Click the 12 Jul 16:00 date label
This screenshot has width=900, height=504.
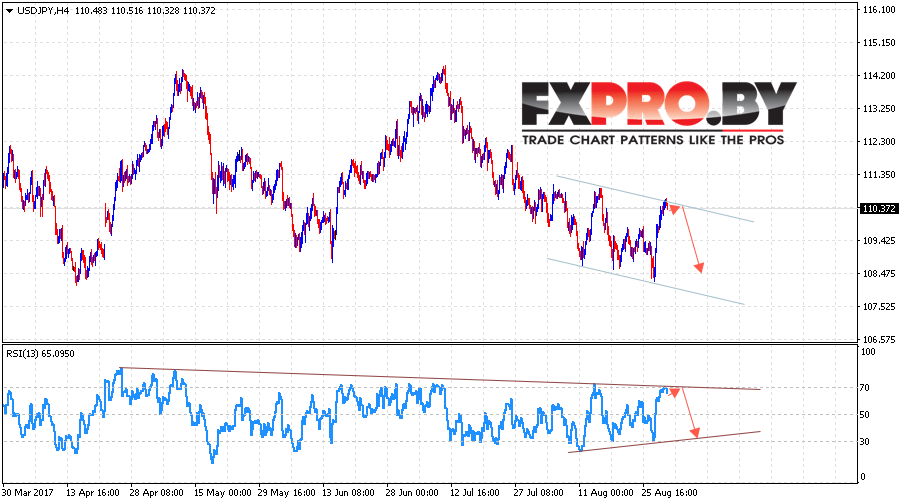[x=475, y=493]
